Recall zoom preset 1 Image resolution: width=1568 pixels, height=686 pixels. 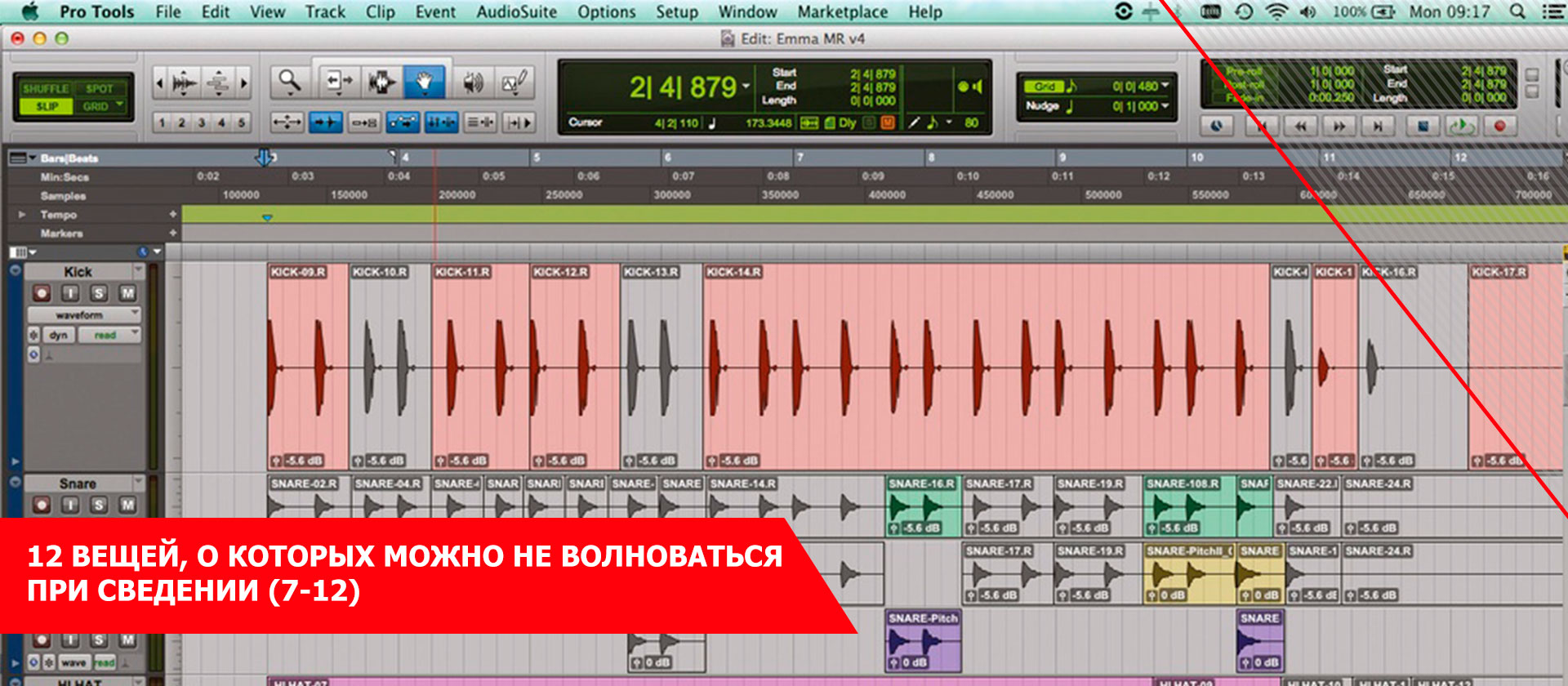pyautogui.click(x=162, y=122)
